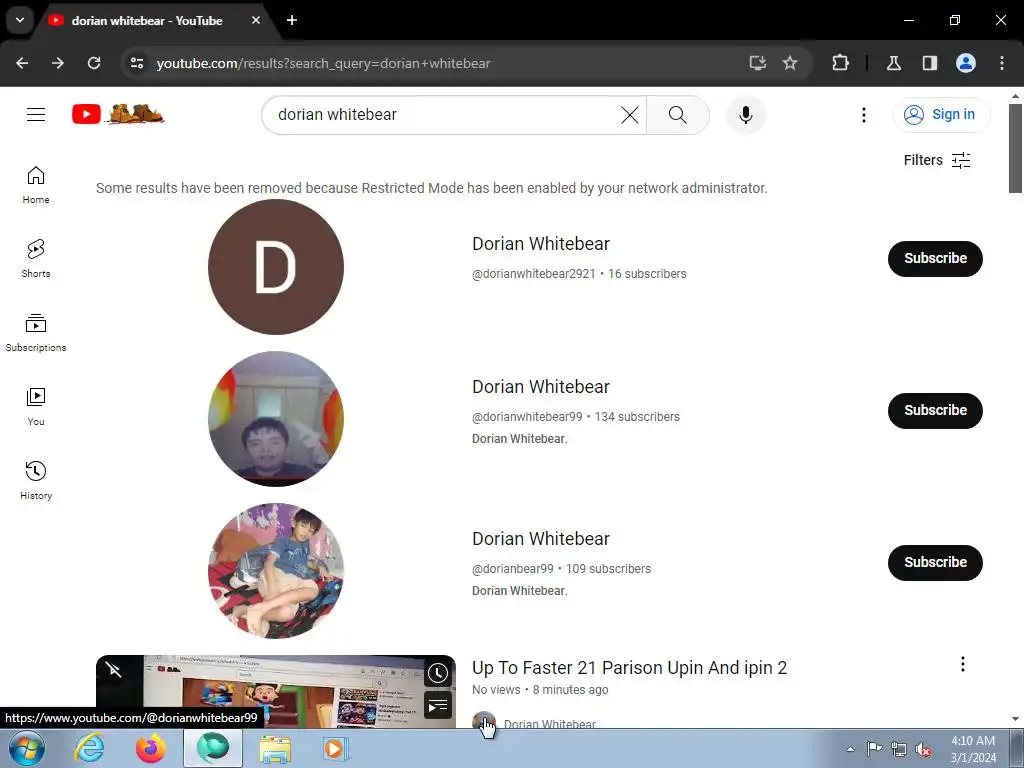Open the You section in the sidebar

[36, 407]
